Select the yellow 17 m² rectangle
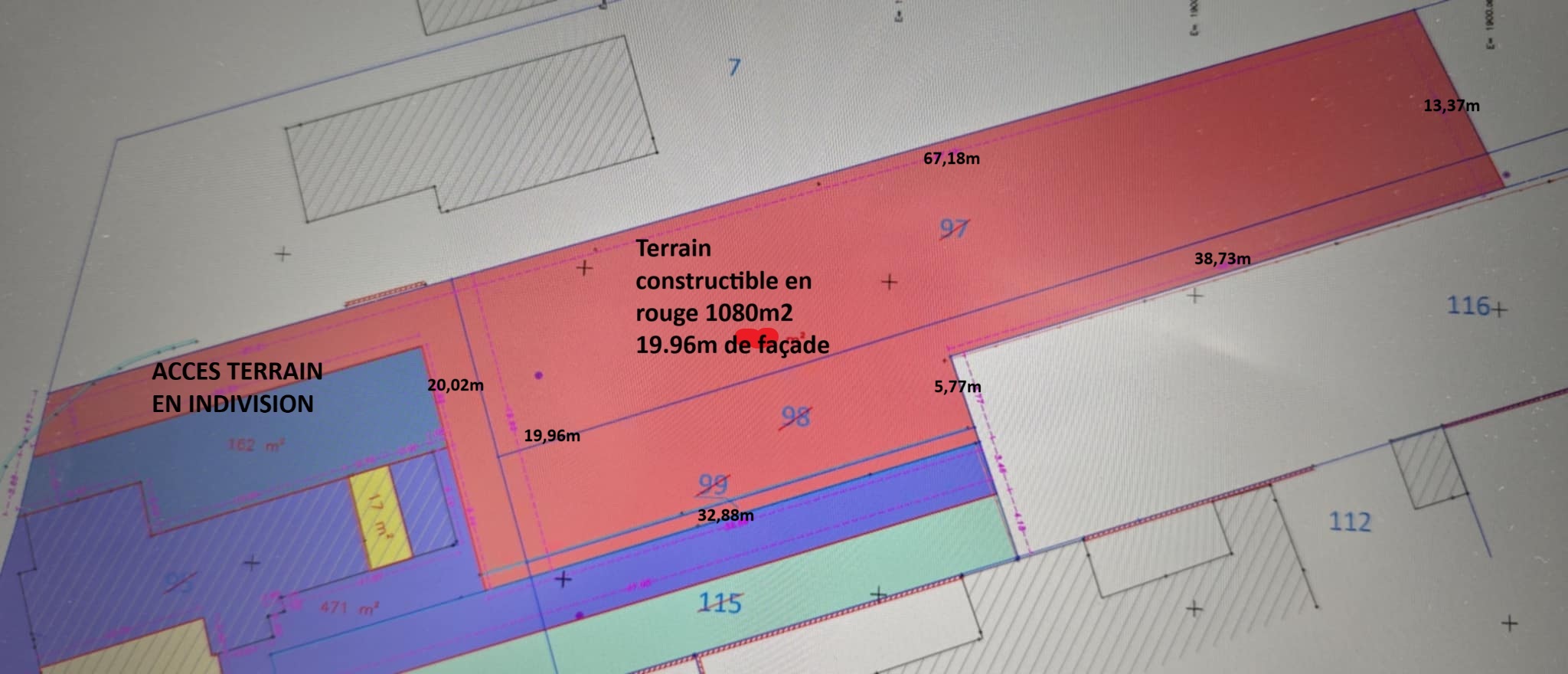The width and height of the screenshot is (1568, 674). pos(381,521)
